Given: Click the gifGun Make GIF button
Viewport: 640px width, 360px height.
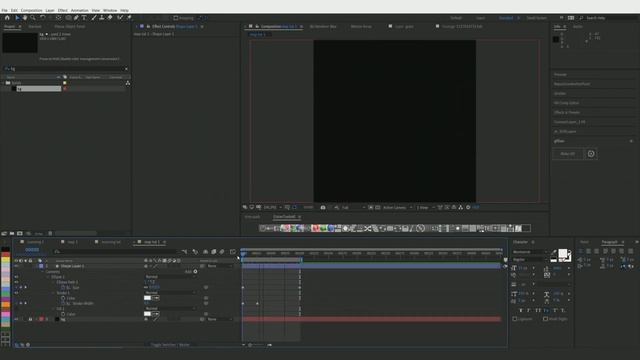Looking at the screenshot, I should [x=568, y=154].
